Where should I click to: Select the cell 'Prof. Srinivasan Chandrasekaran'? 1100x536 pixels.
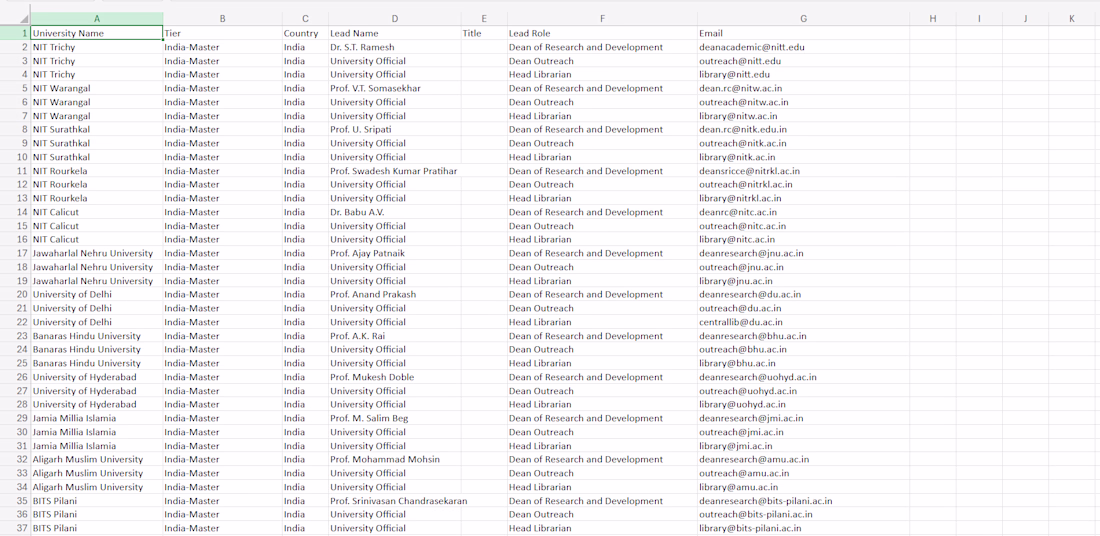point(395,501)
